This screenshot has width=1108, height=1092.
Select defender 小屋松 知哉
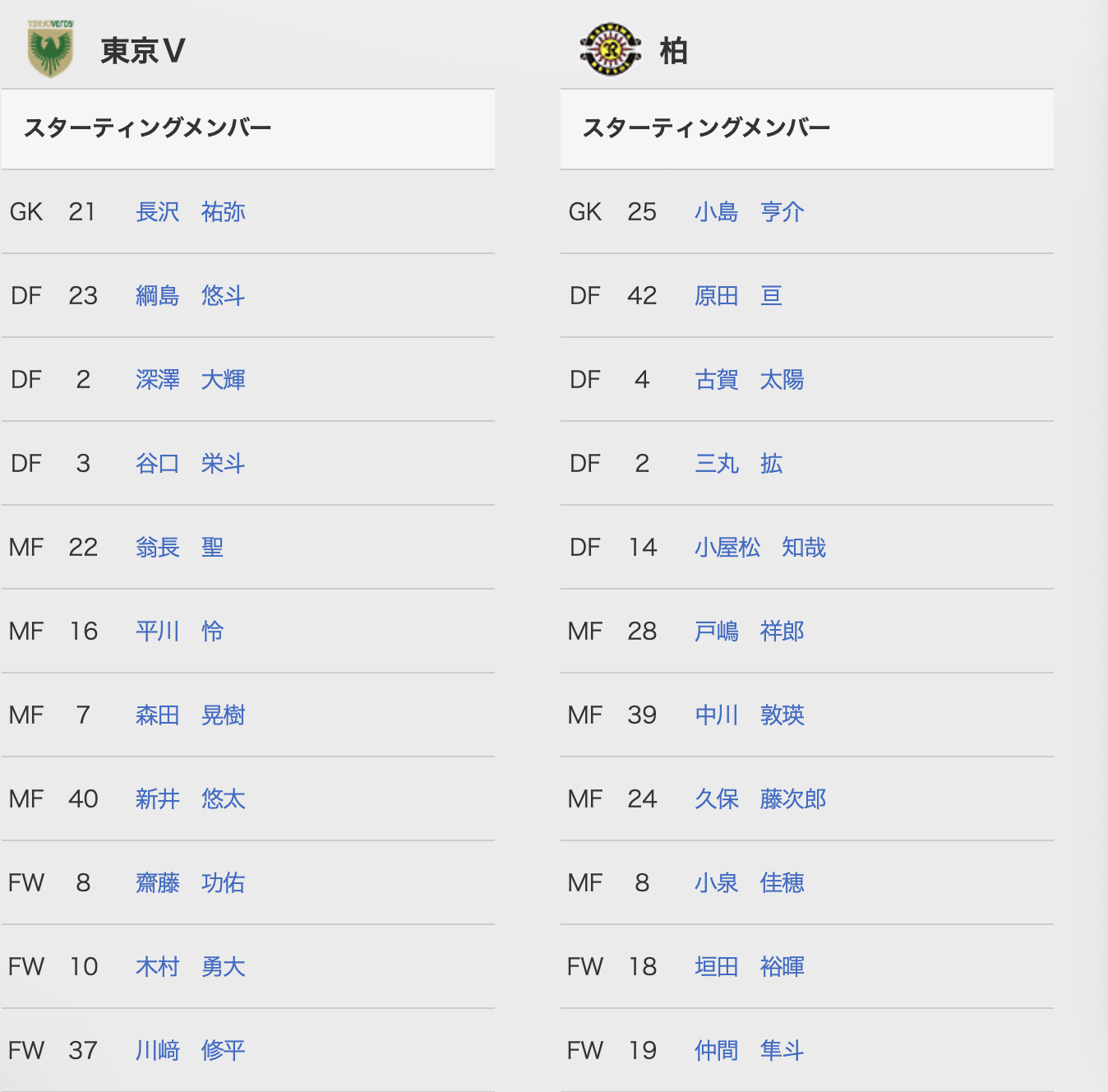[x=760, y=548]
